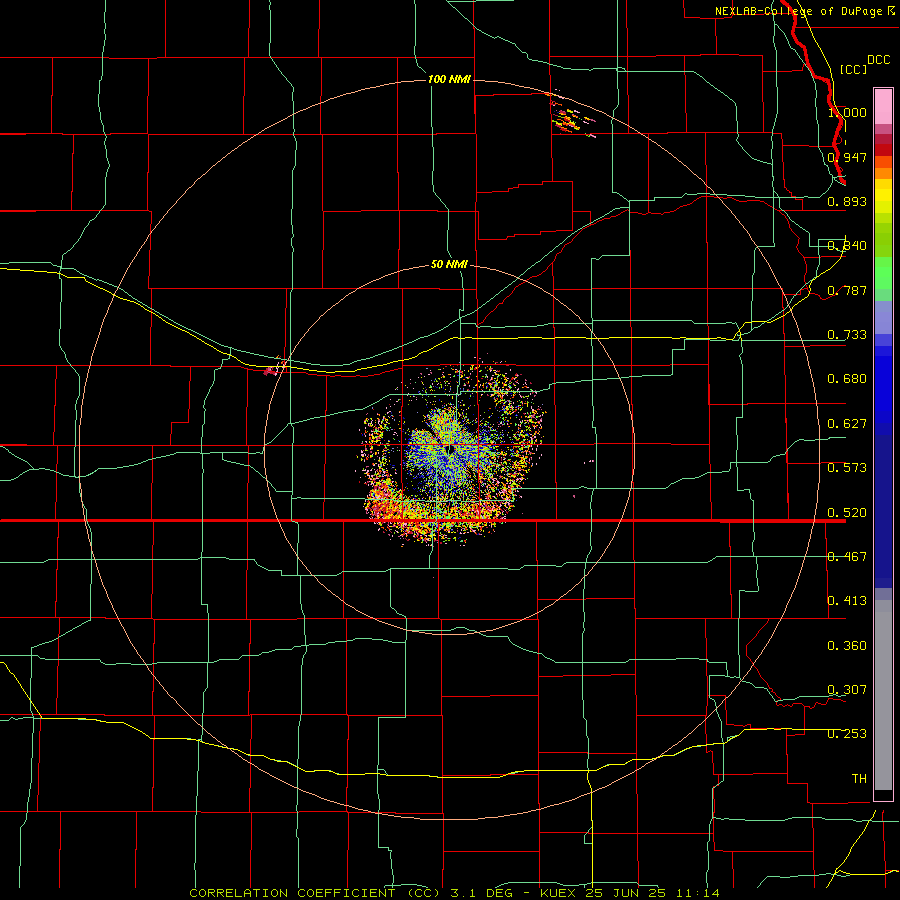Click the DCC label above the color bar
The width and height of the screenshot is (900, 900).
878,60
